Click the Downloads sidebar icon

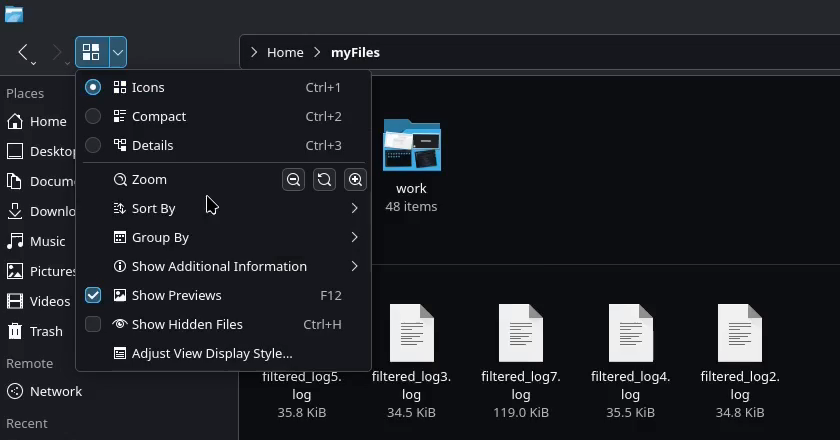point(15,211)
